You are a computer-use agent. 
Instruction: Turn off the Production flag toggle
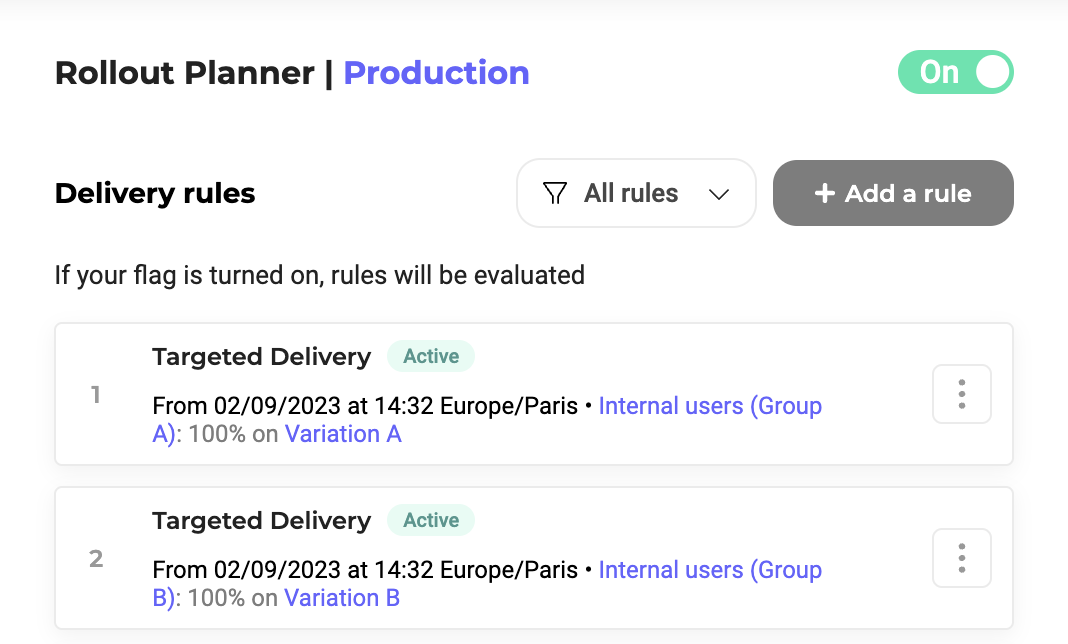pyautogui.click(x=955, y=73)
